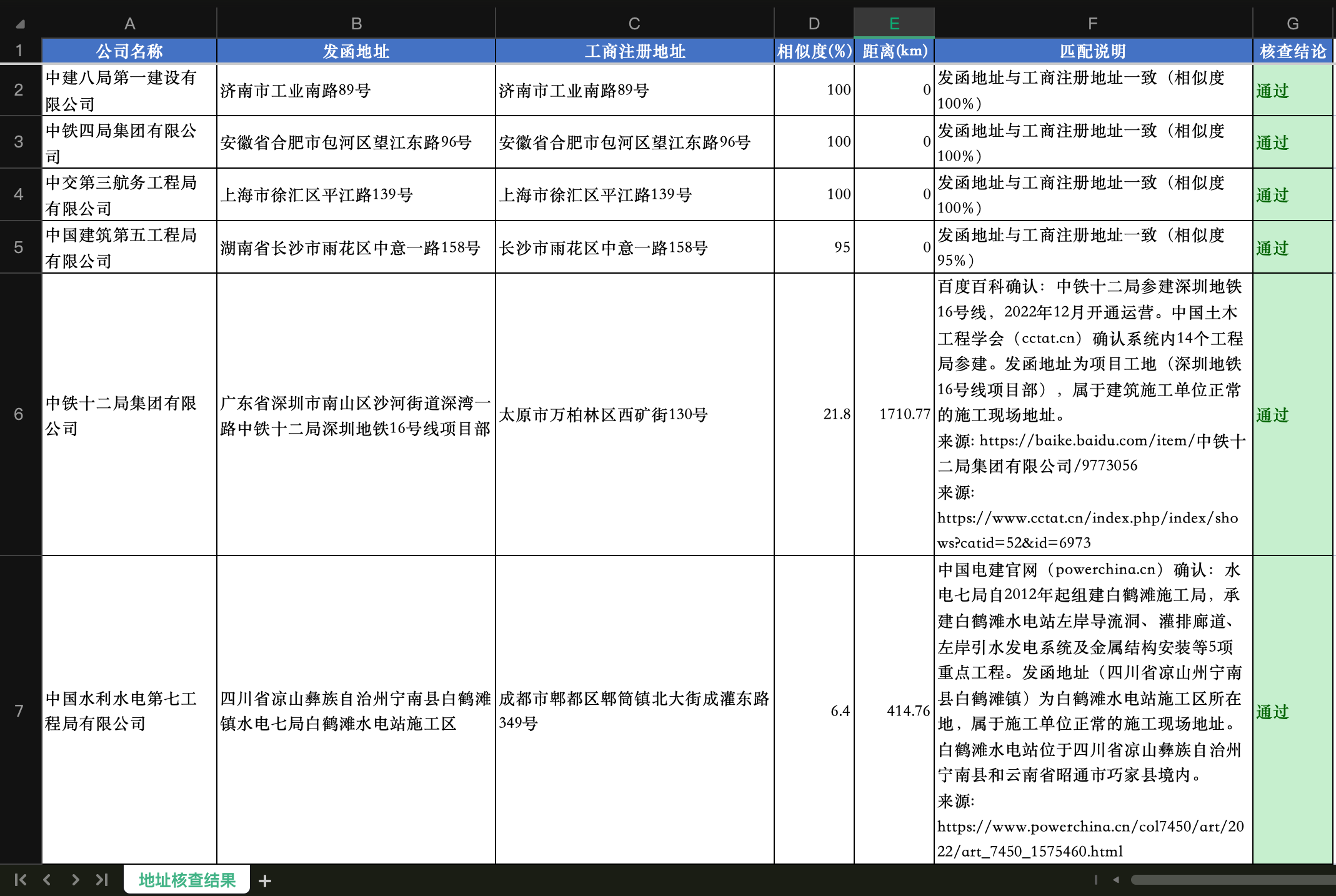Image resolution: width=1336 pixels, height=896 pixels.
Task: Select 发函地址 cell 济南市工业南路89号
Action: [x=356, y=90]
